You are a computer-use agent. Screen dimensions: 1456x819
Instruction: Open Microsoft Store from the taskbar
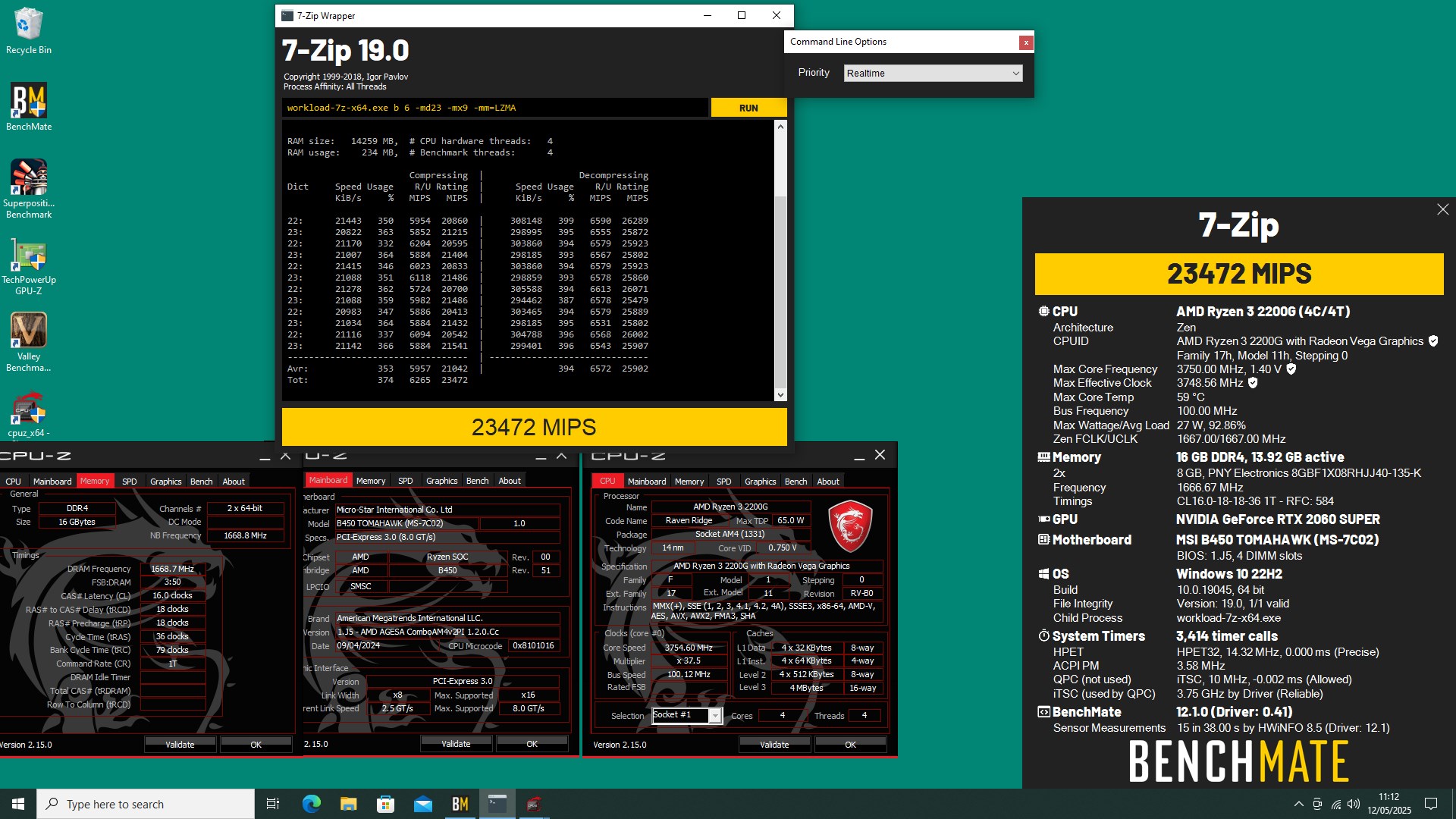tap(385, 804)
